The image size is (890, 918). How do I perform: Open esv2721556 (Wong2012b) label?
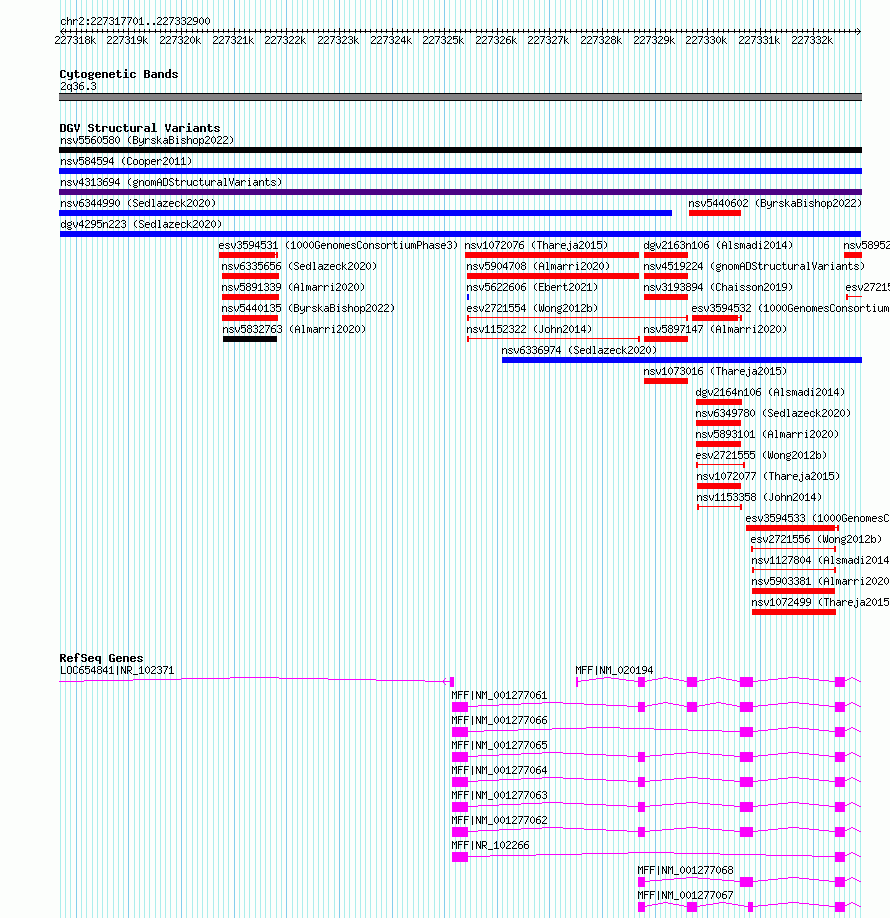[816, 540]
